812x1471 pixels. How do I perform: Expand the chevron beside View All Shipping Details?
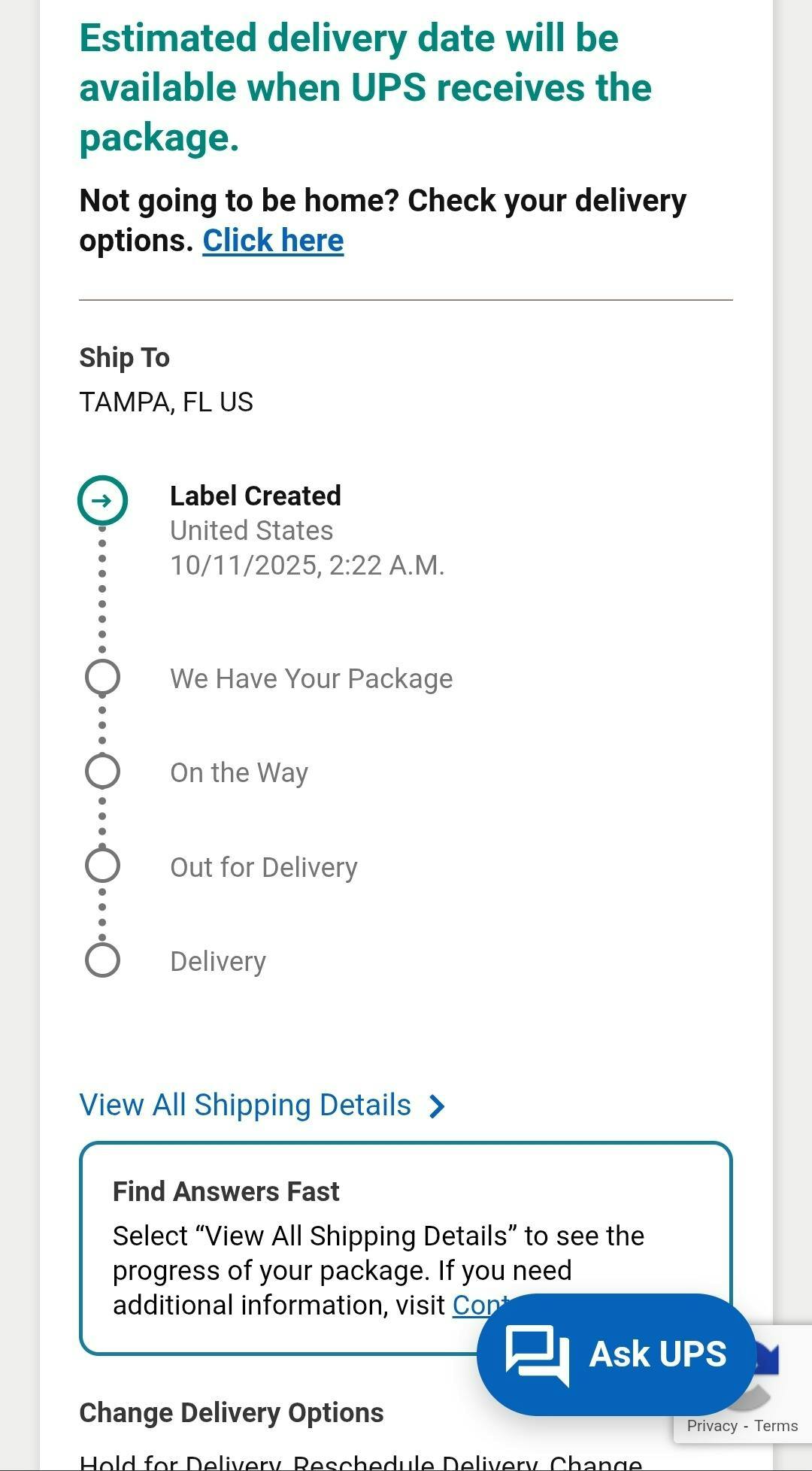437,1106
